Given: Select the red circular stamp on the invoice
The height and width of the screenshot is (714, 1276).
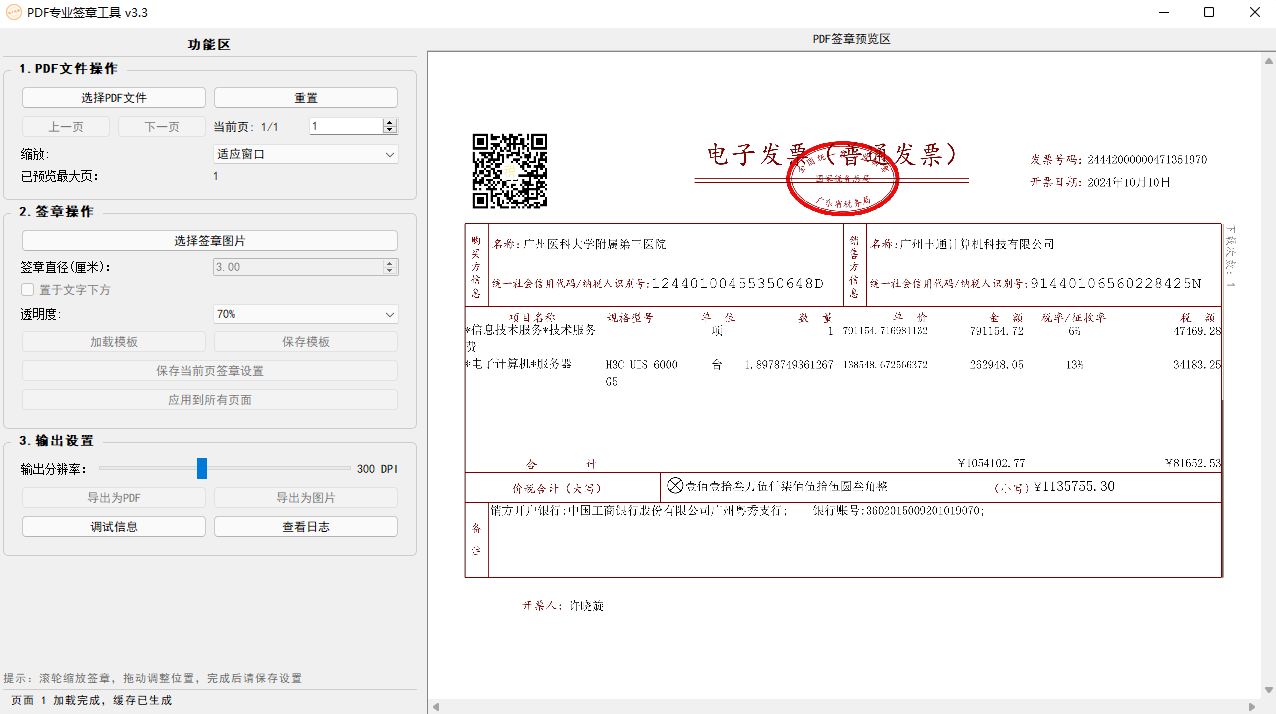Looking at the screenshot, I should point(843,180).
